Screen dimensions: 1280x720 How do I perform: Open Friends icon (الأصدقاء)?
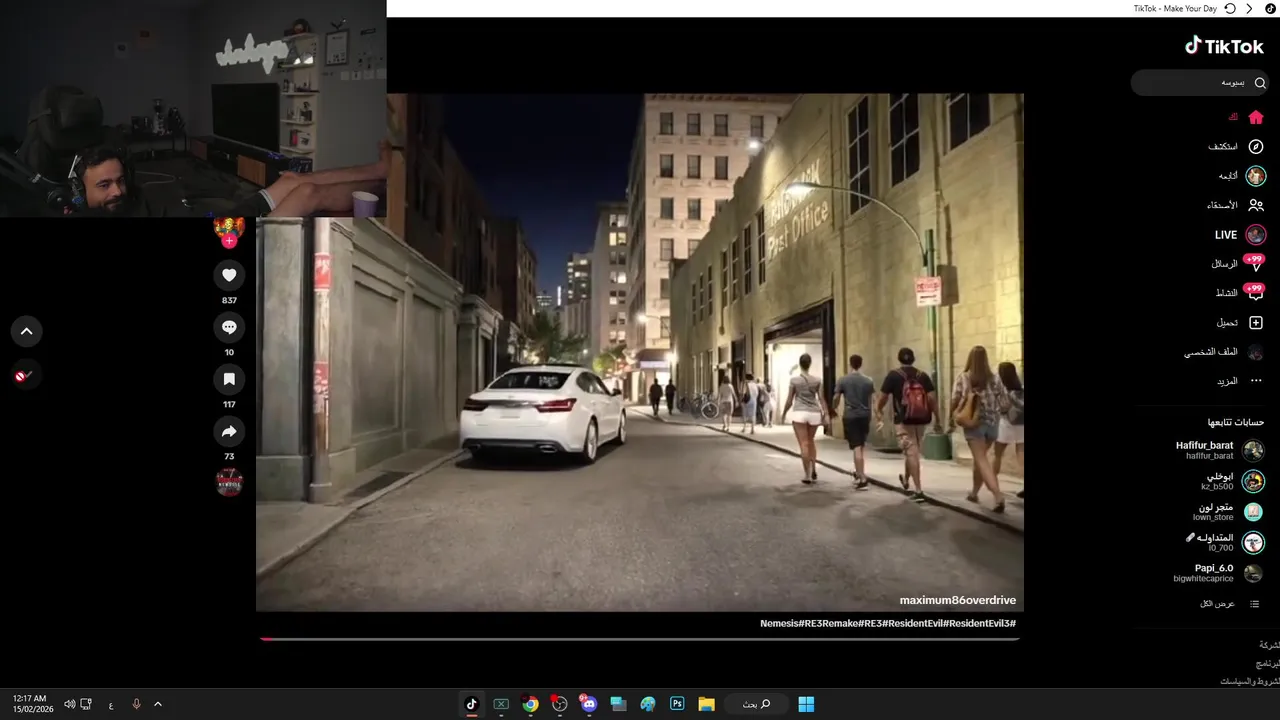pyautogui.click(x=1256, y=205)
